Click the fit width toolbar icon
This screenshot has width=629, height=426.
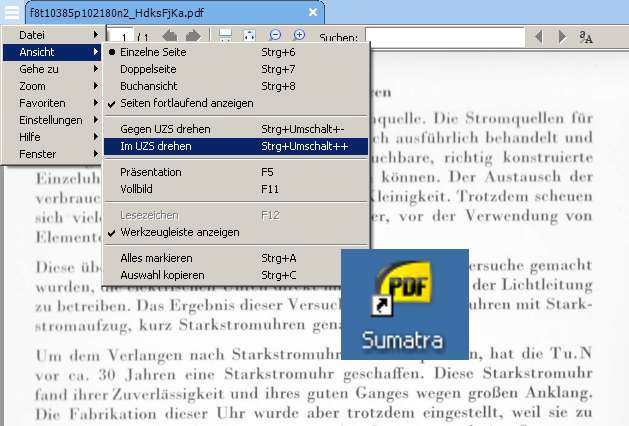click(225, 36)
